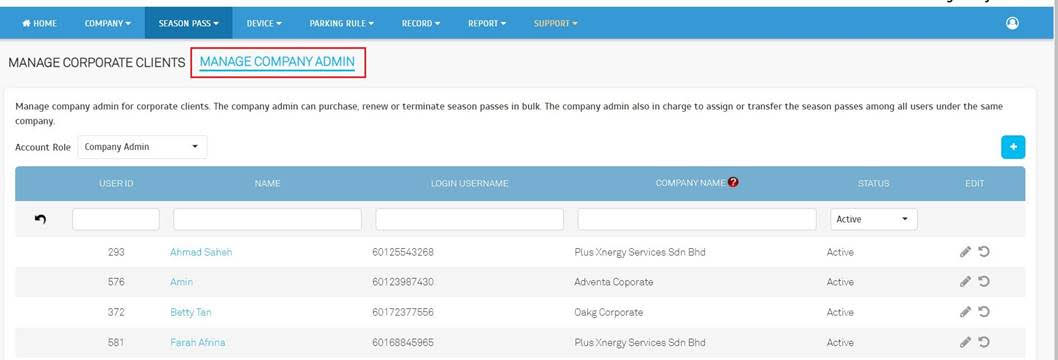Open the user profile icon in navbar
The width and height of the screenshot is (1058, 360).
[1012, 23]
